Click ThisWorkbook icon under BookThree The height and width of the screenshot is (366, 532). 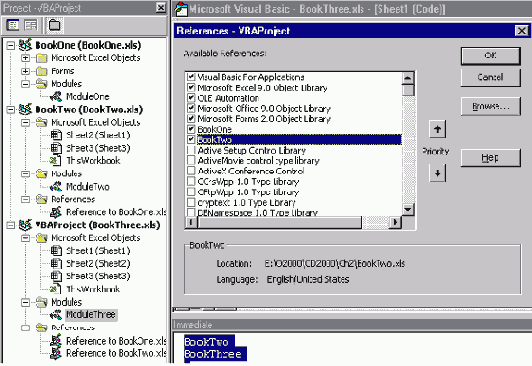pyautogui.click(x=56, y=289)
